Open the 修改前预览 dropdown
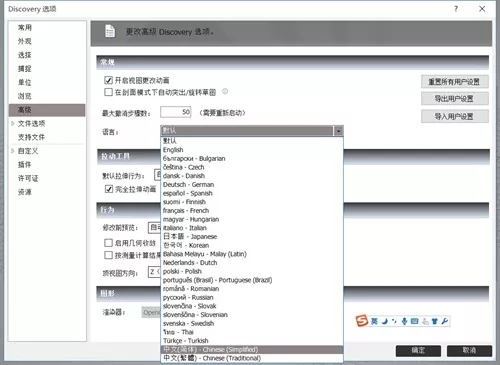This screenshot has width=500, height=365. [154, 228]
